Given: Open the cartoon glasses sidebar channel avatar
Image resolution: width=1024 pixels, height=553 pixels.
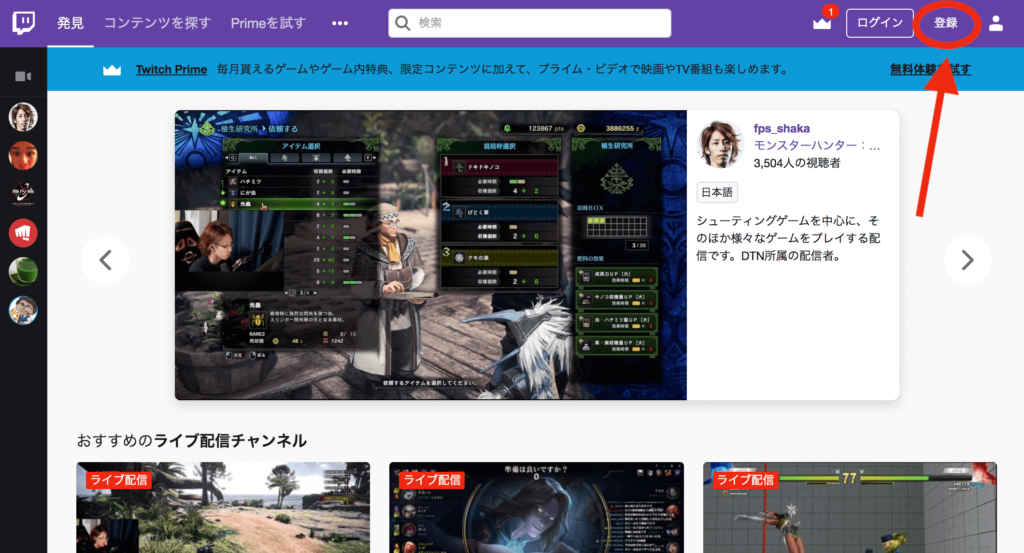Looking at the screenshot, I should [23, 310].
